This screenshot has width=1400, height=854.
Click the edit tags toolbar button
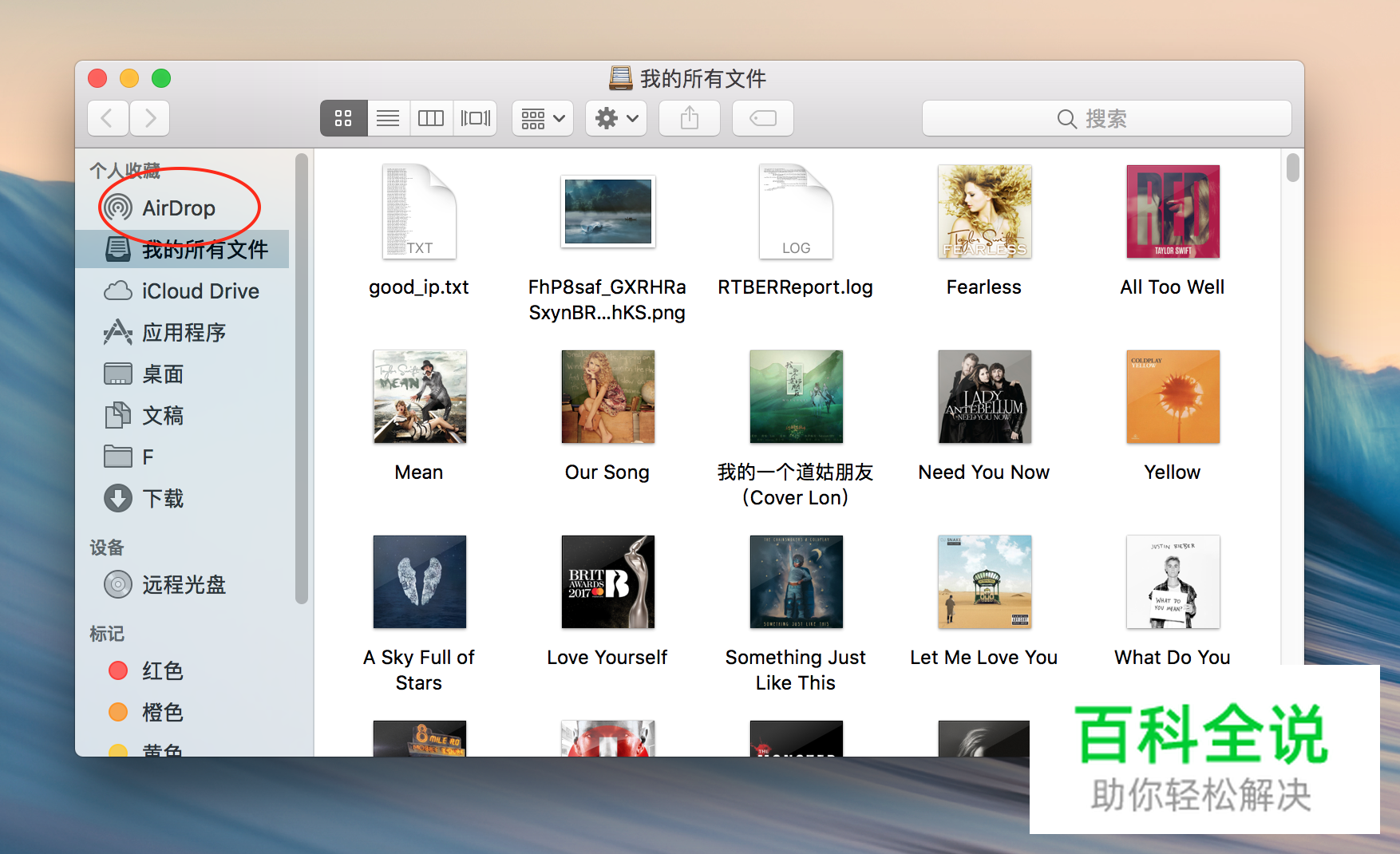(763, 118)
